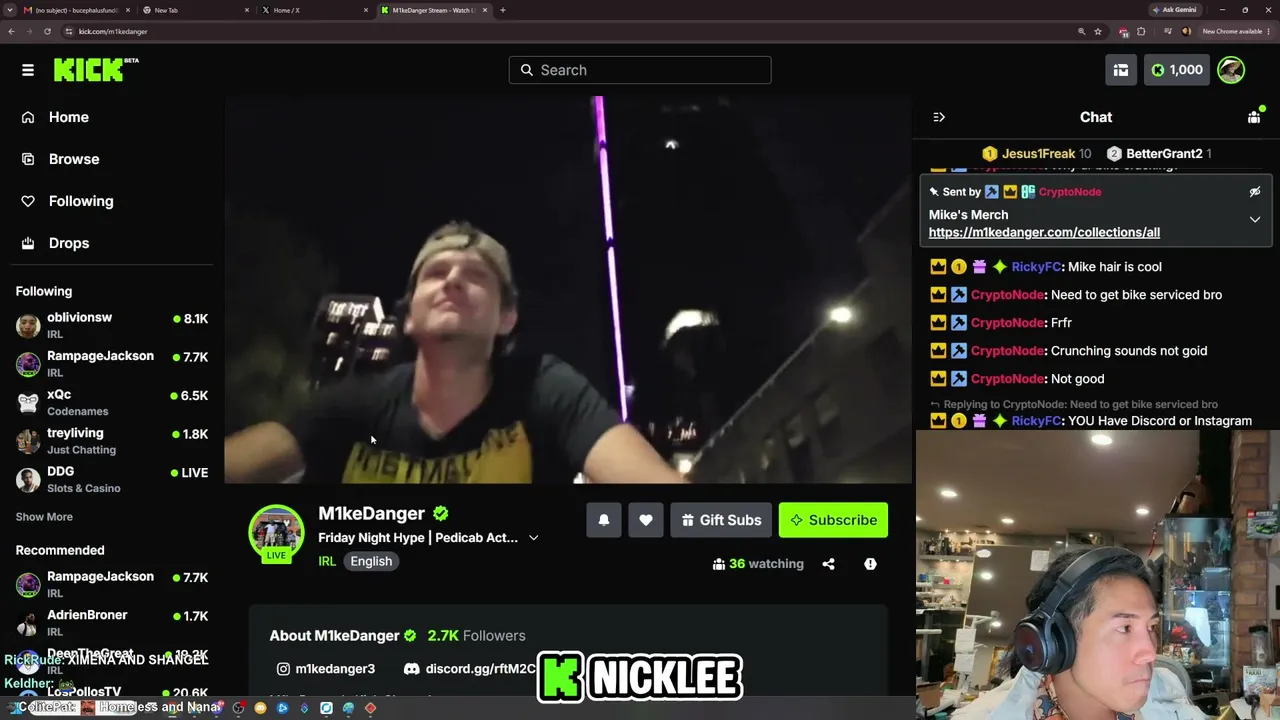This screenshot has height=720, width=1280.
Task: Click CryptoNode name in pinned message
Action: (x=1070, y=192)
